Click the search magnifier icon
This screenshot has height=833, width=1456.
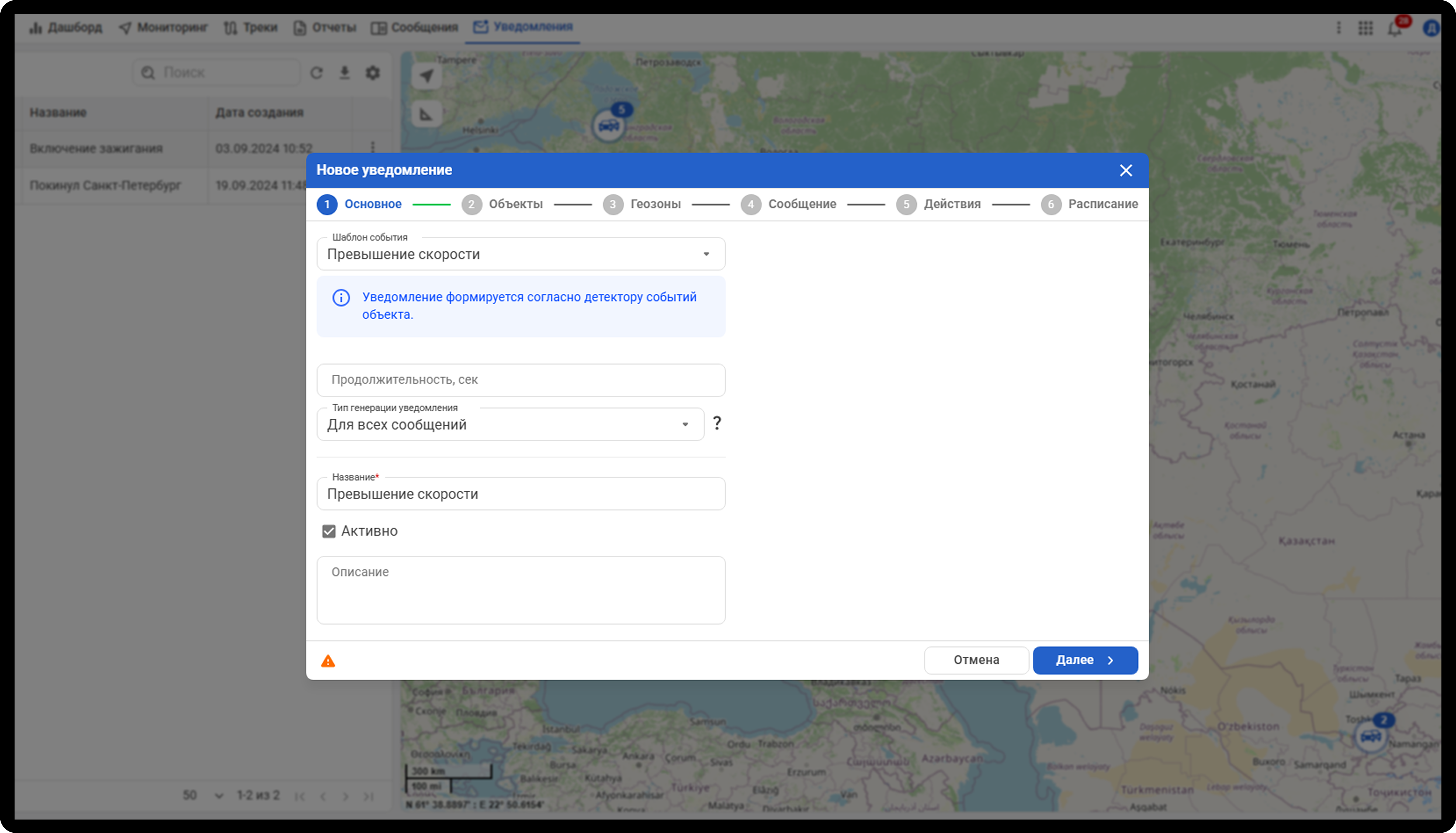point(148,73)
